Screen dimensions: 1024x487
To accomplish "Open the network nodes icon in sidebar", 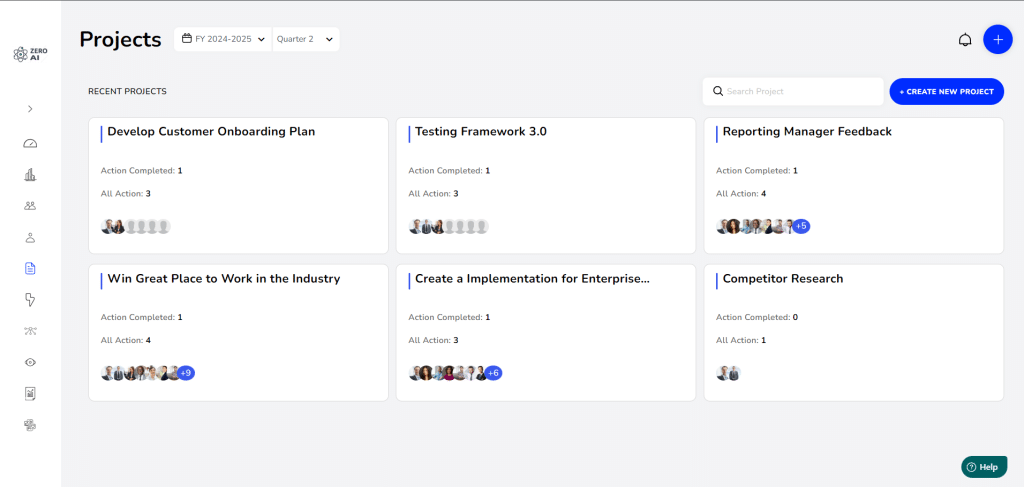I will click(x=30, y=331).
